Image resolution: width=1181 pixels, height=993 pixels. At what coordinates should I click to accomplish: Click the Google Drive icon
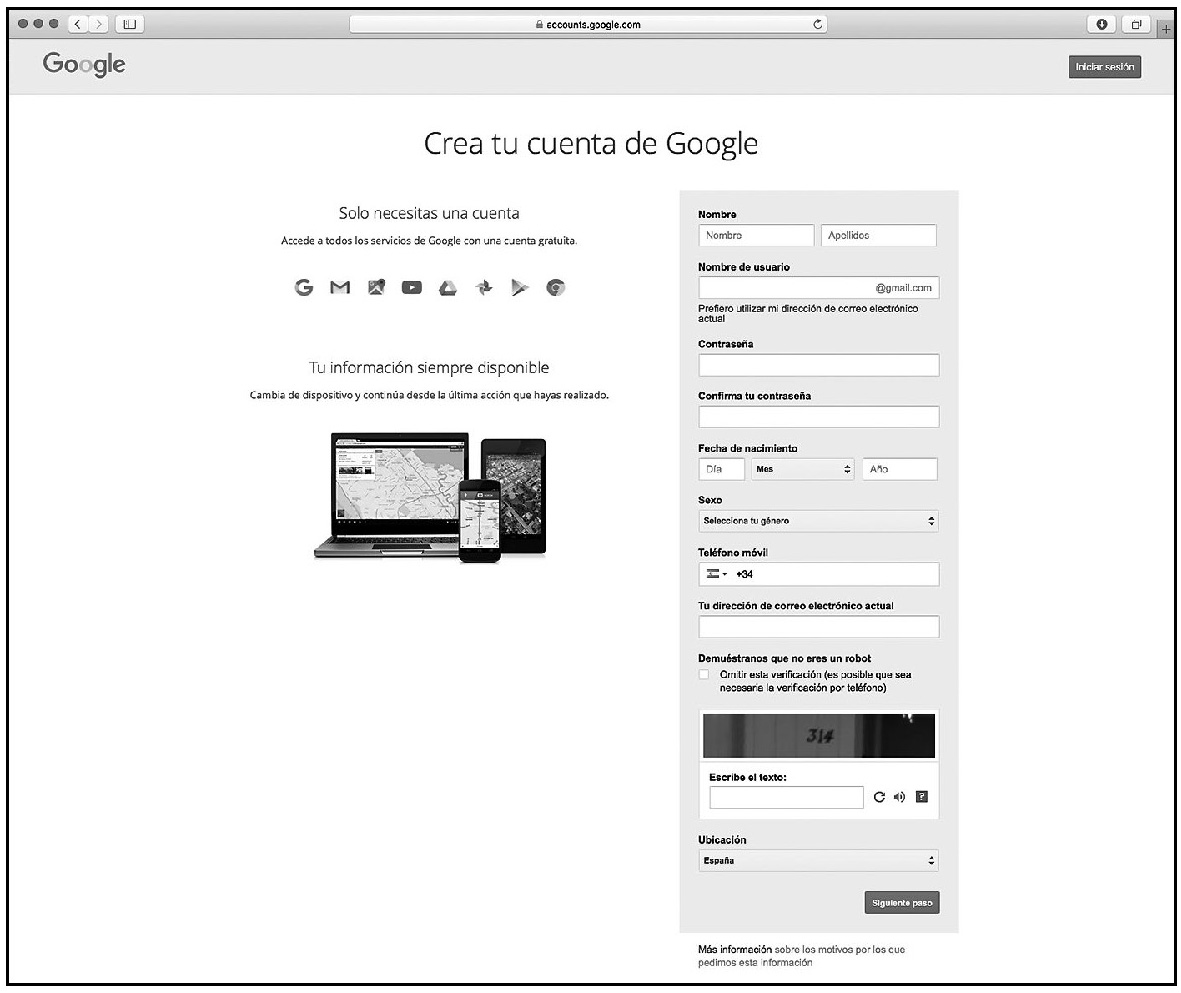tap(448, 287)
